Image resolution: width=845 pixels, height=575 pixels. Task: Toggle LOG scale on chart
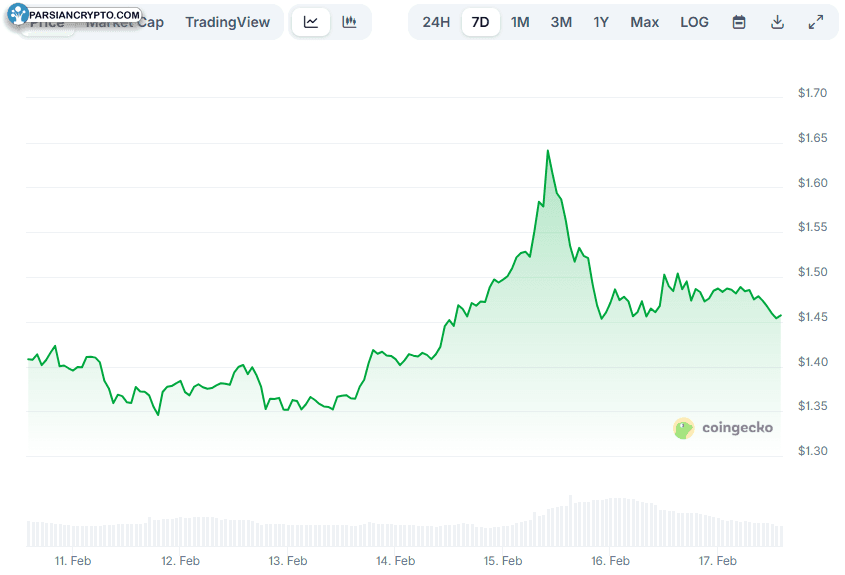pyautogui.click(x=694, y=22)
